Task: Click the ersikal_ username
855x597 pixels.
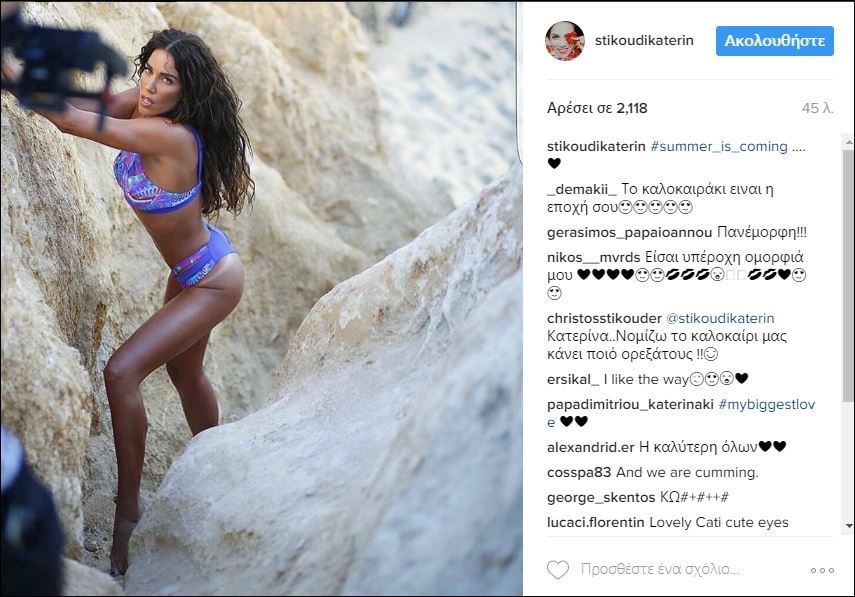Action: point(573,379)
